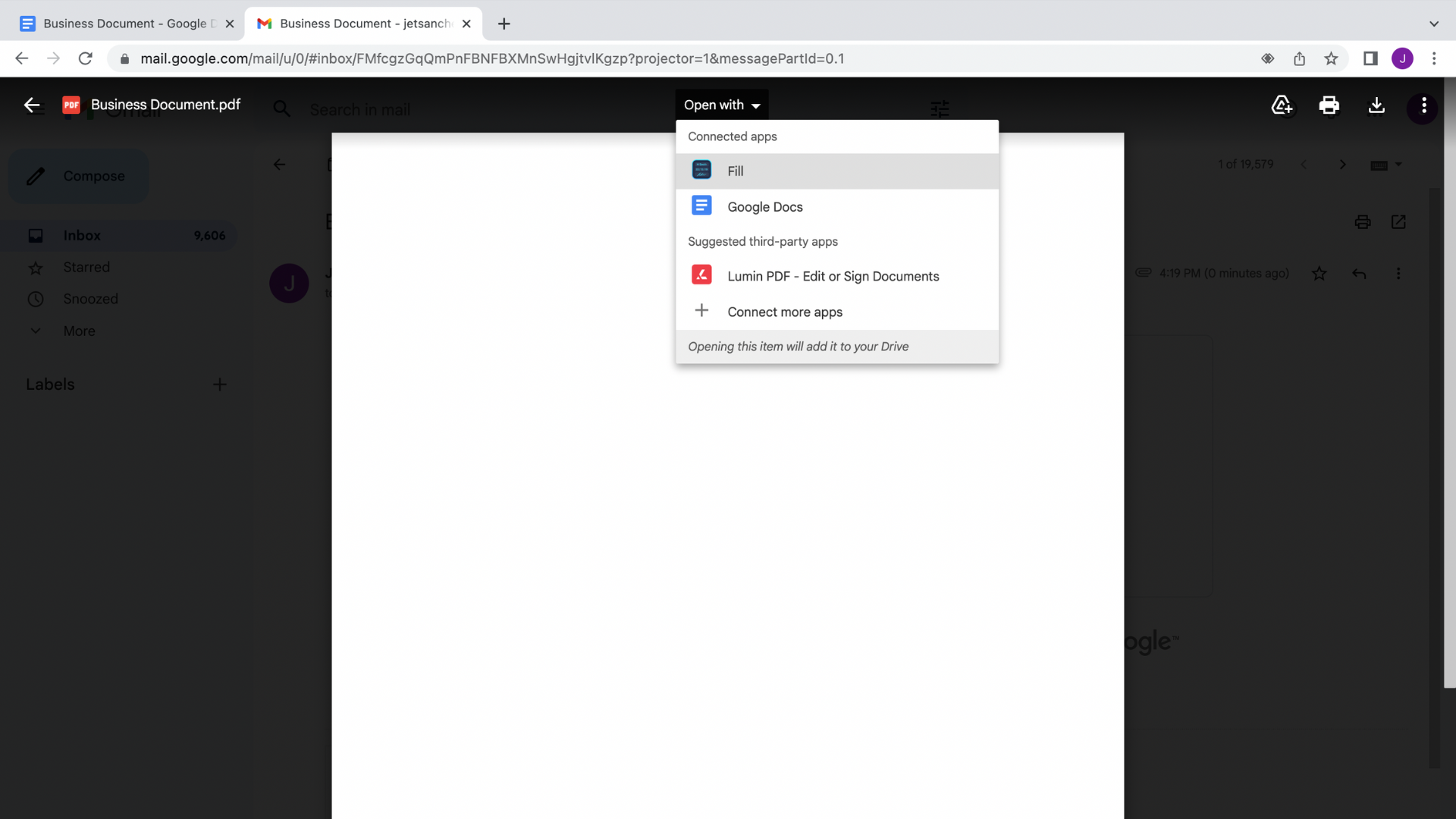Open the Compose button's pencil icon
1456x819 pixels.
point(36,176)
